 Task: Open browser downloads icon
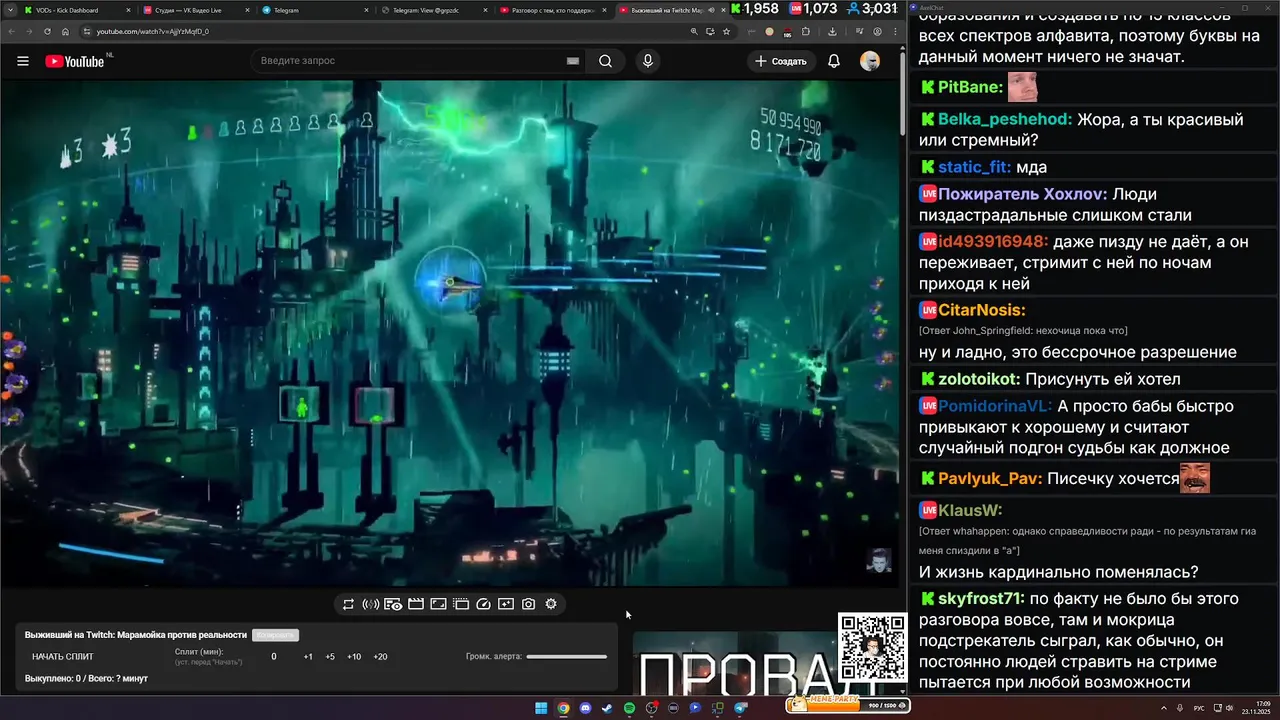(x=832, y=31)
